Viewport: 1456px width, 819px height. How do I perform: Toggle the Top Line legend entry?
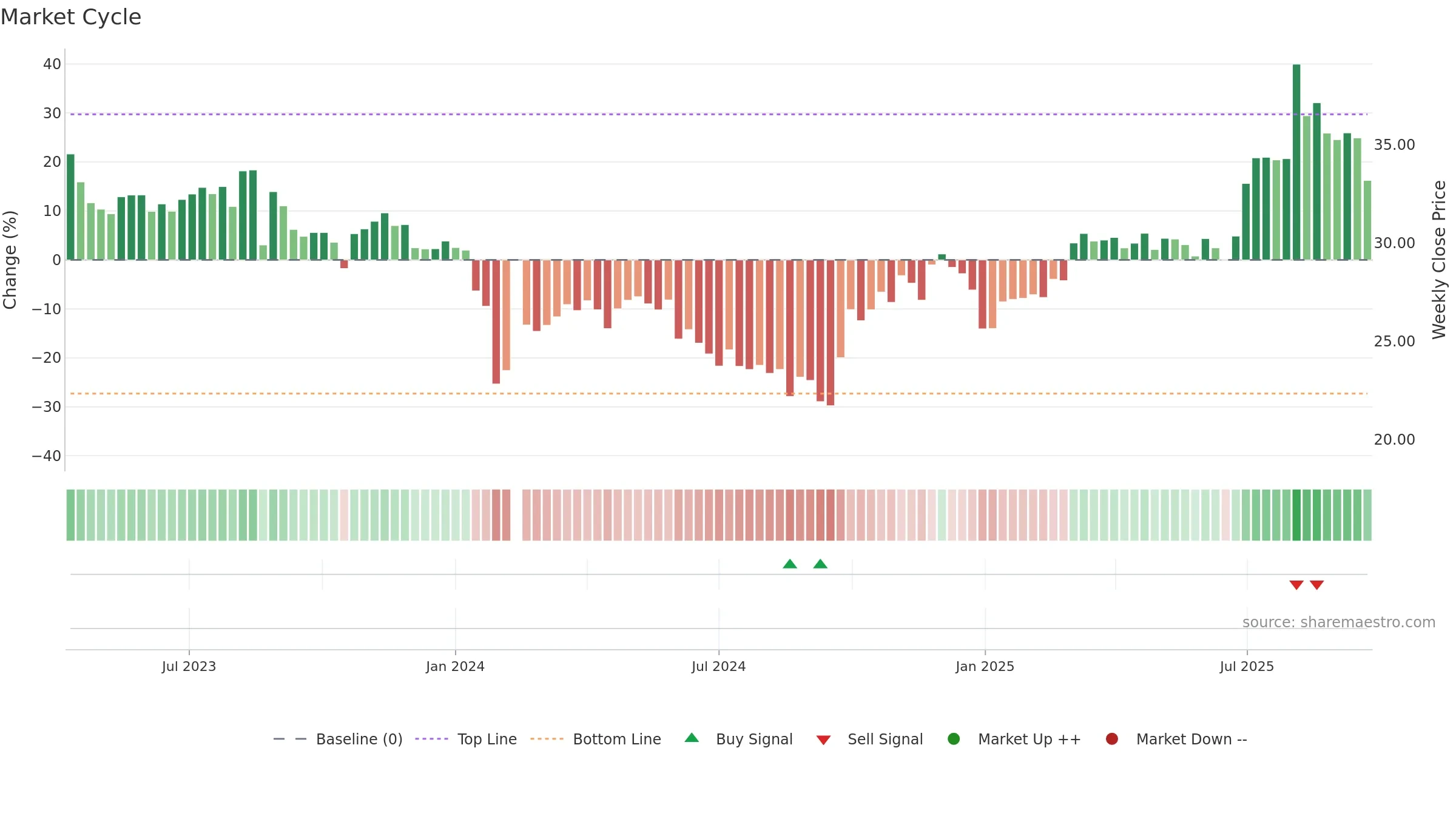[x=466, y=739]
